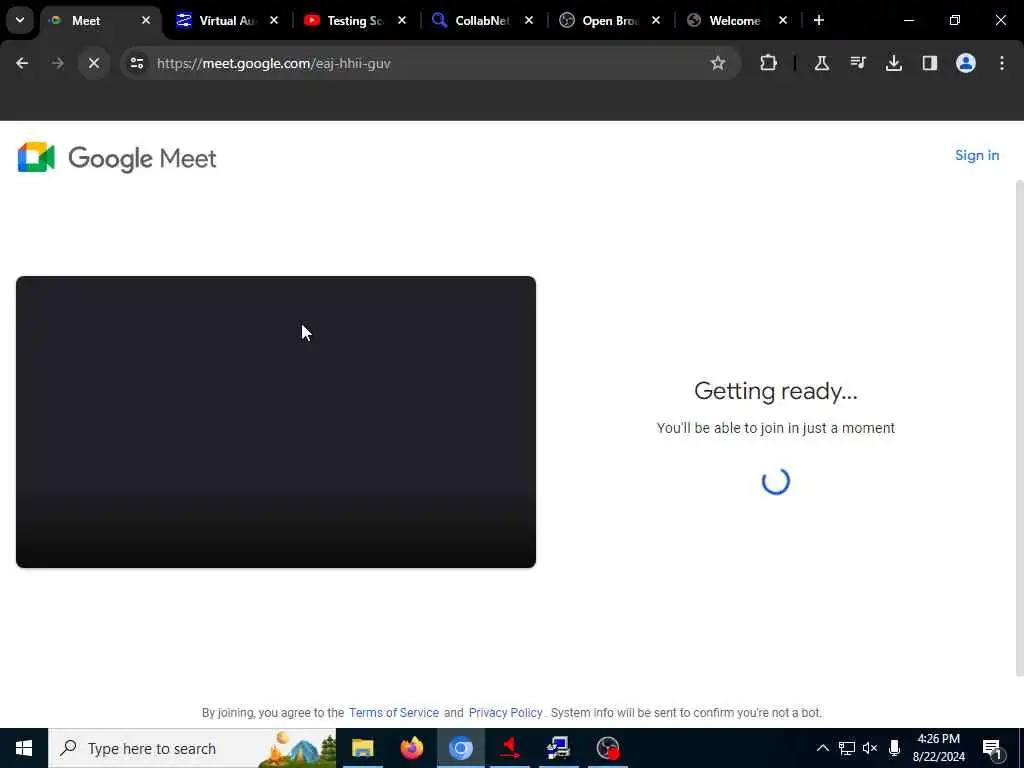
Task: Close the Welcome tab
Action: (783, 21)
